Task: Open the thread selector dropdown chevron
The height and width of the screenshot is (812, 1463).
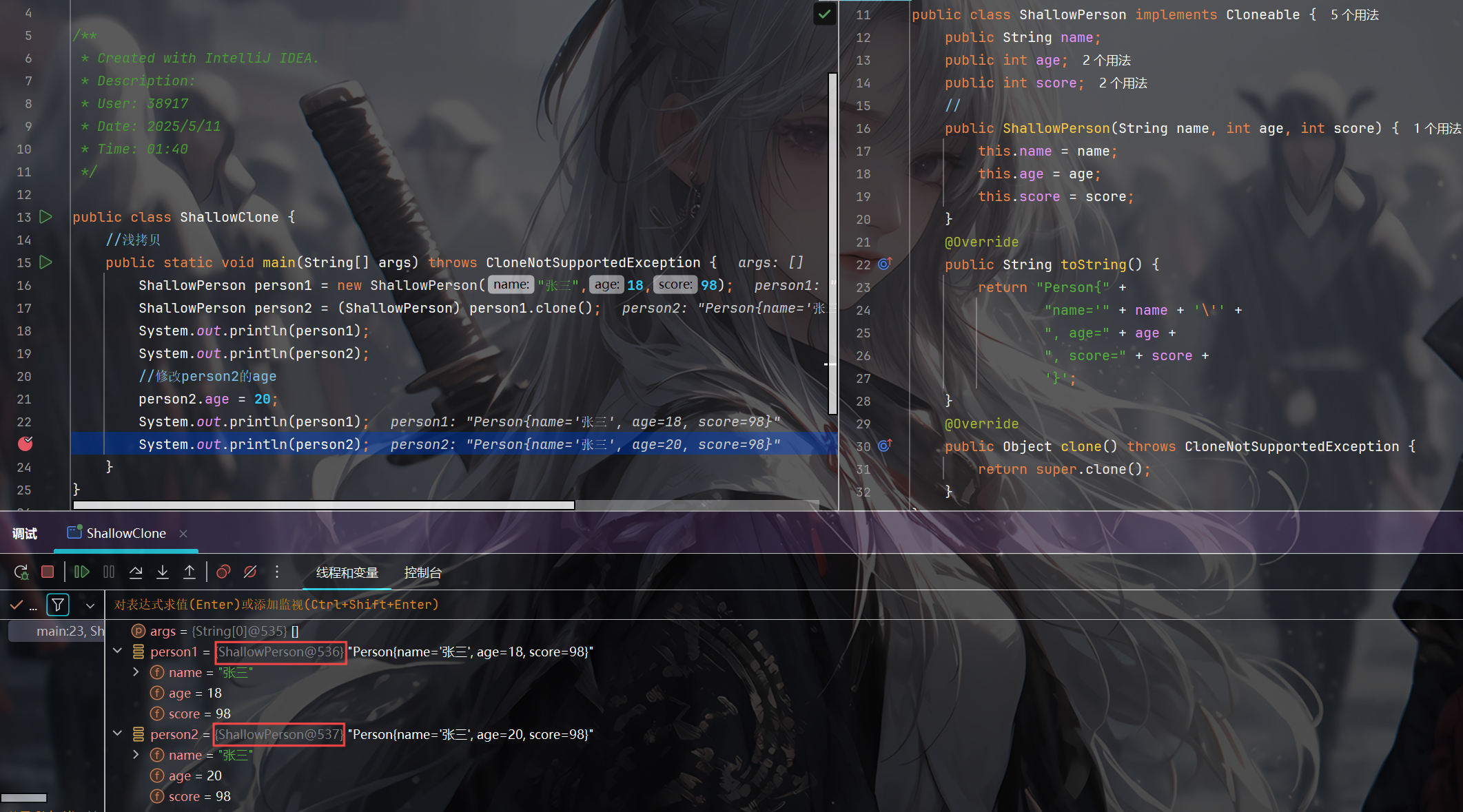Action: point(90,605)
